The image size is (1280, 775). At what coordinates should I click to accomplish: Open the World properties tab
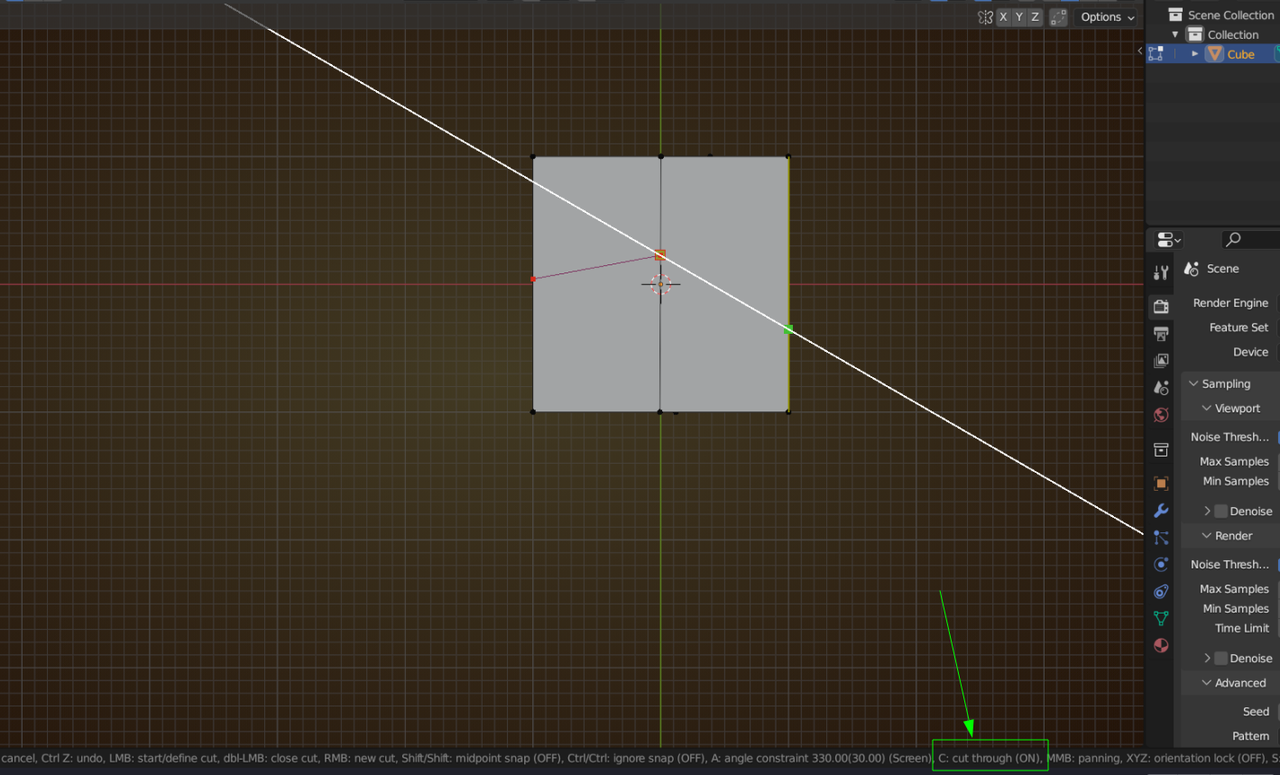pyautogui.click(x=1161, y=415)
